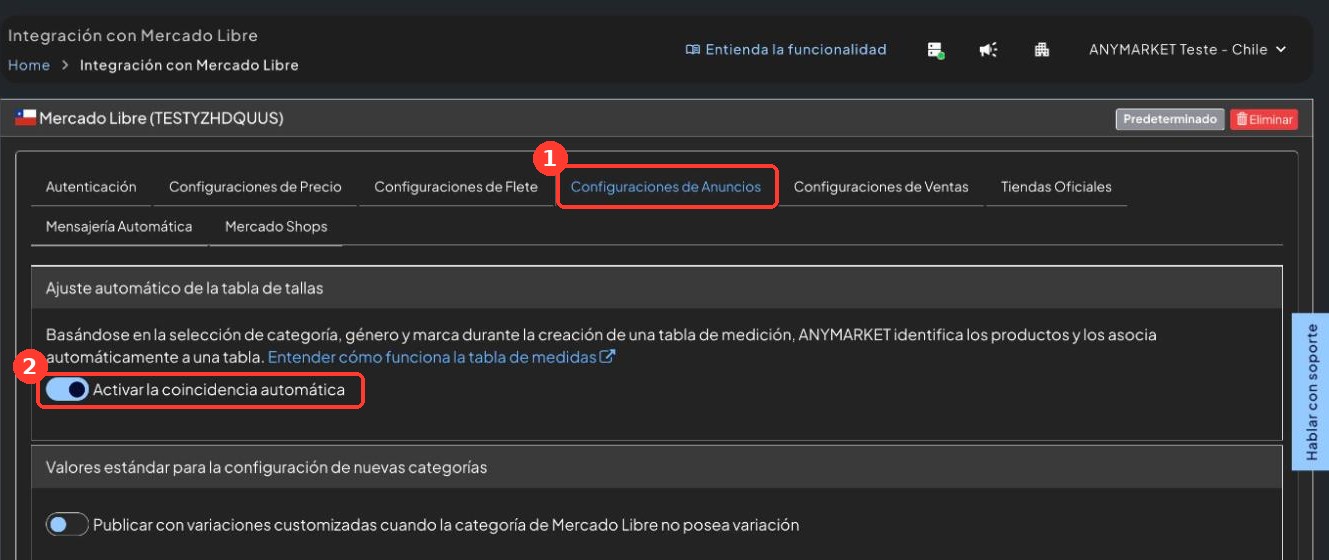
Task: Switch to the Tiendas Oficiales tab
Action: [x=1056, y=187]
